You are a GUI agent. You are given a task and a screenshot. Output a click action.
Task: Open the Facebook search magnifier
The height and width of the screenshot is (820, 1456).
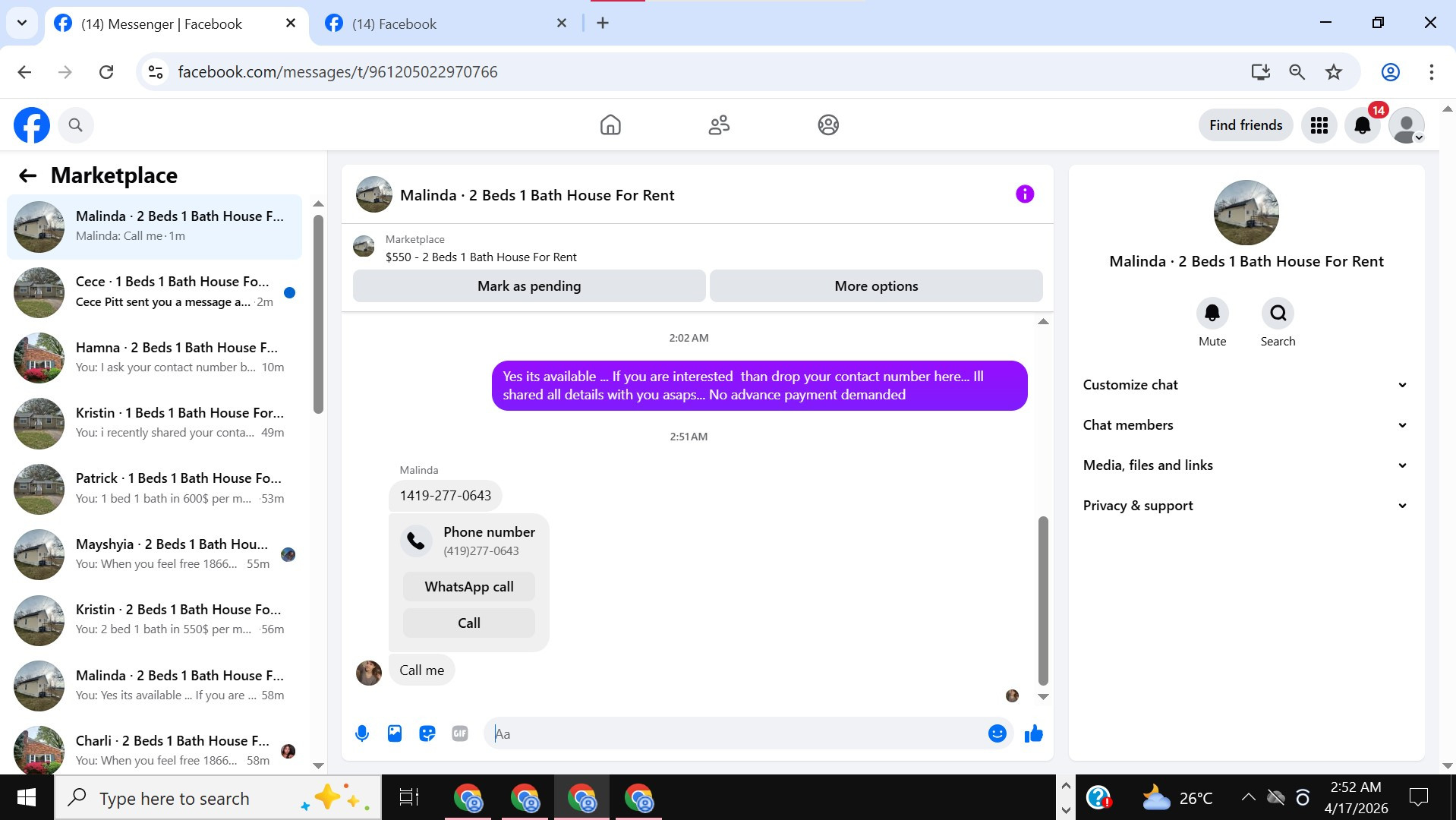pos(75,125)
